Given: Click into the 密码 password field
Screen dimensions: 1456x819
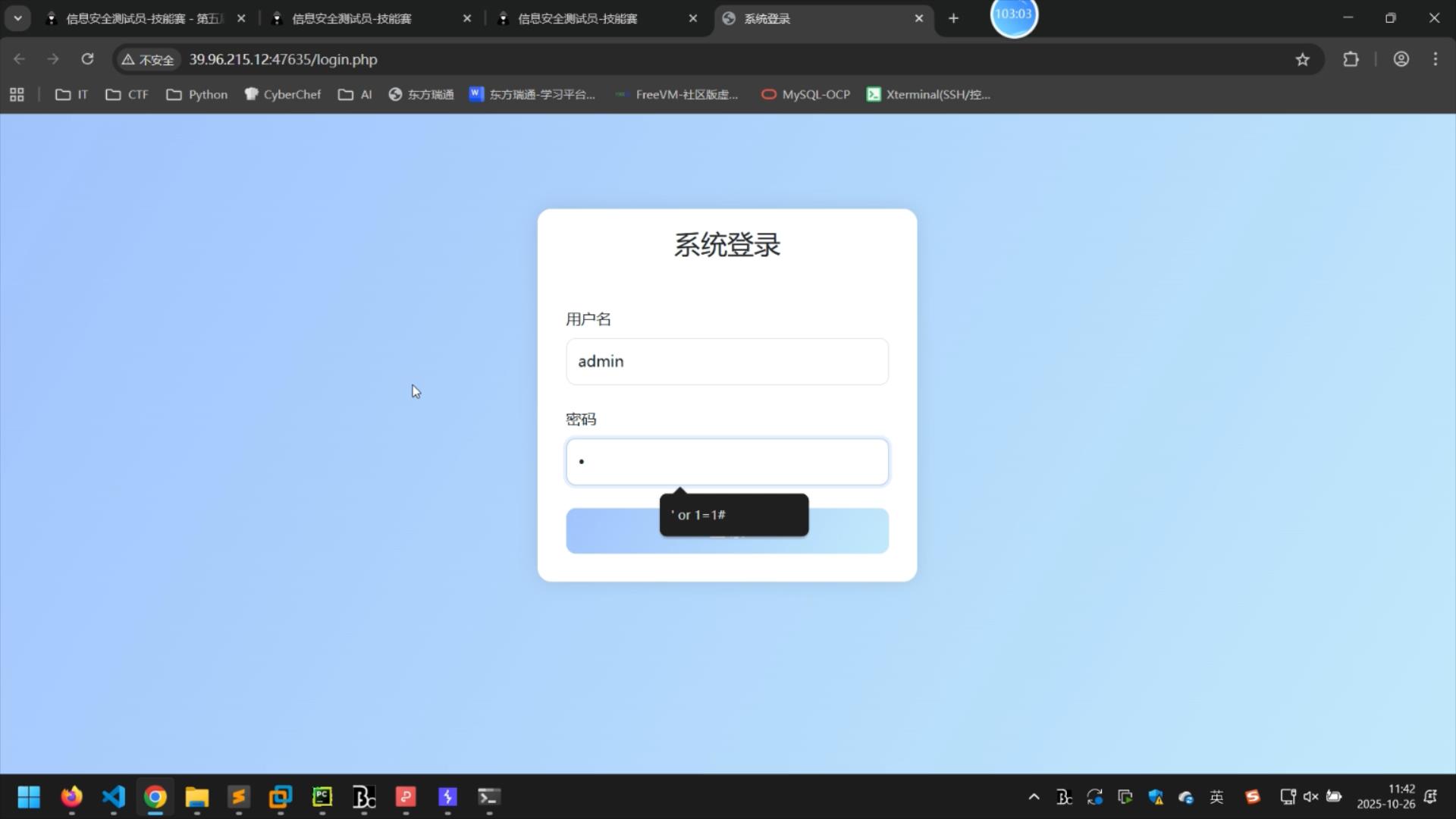Looking at the screenshot, I should click(726, 462).
